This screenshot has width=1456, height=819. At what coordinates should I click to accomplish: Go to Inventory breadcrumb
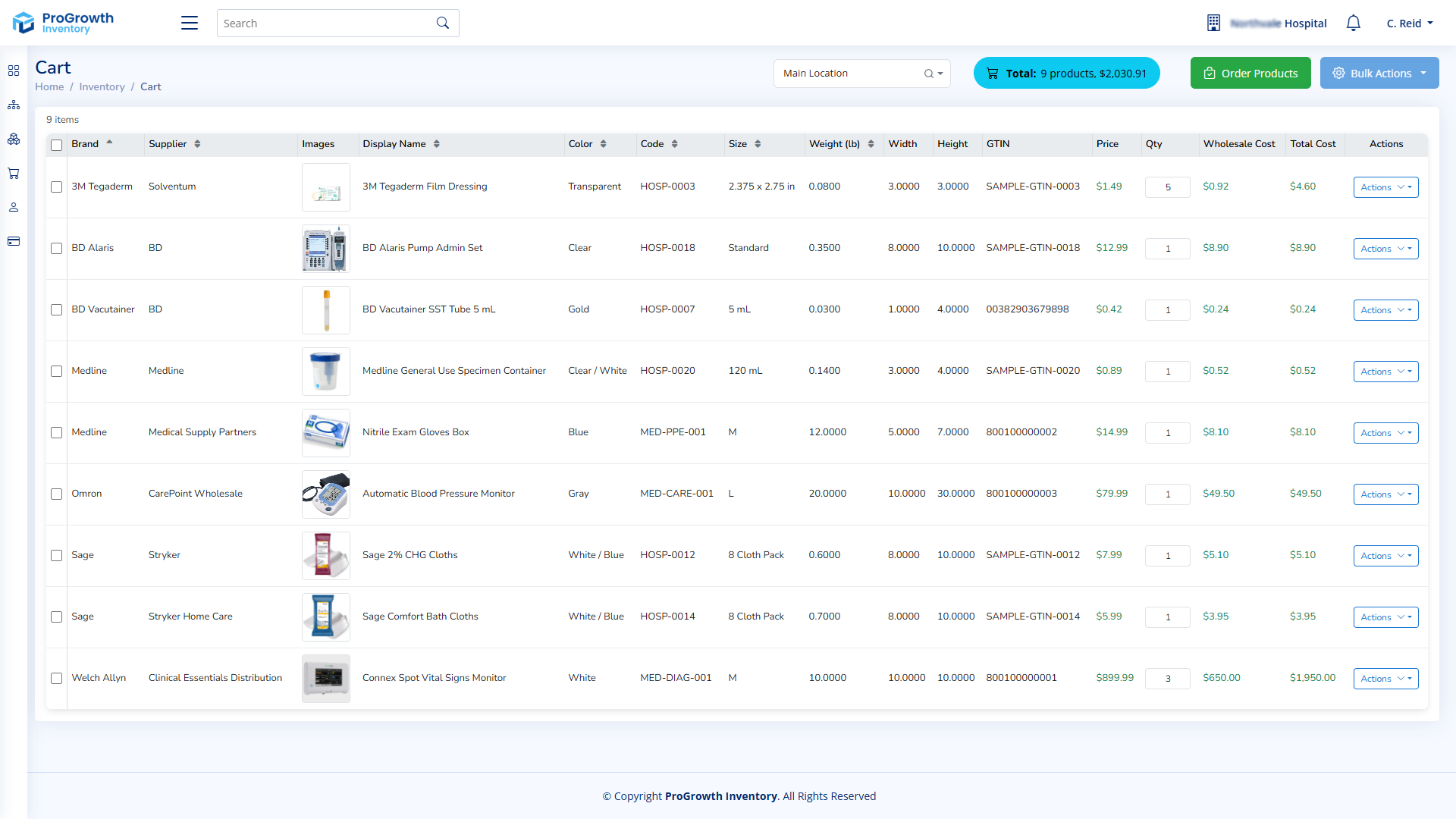102,86
